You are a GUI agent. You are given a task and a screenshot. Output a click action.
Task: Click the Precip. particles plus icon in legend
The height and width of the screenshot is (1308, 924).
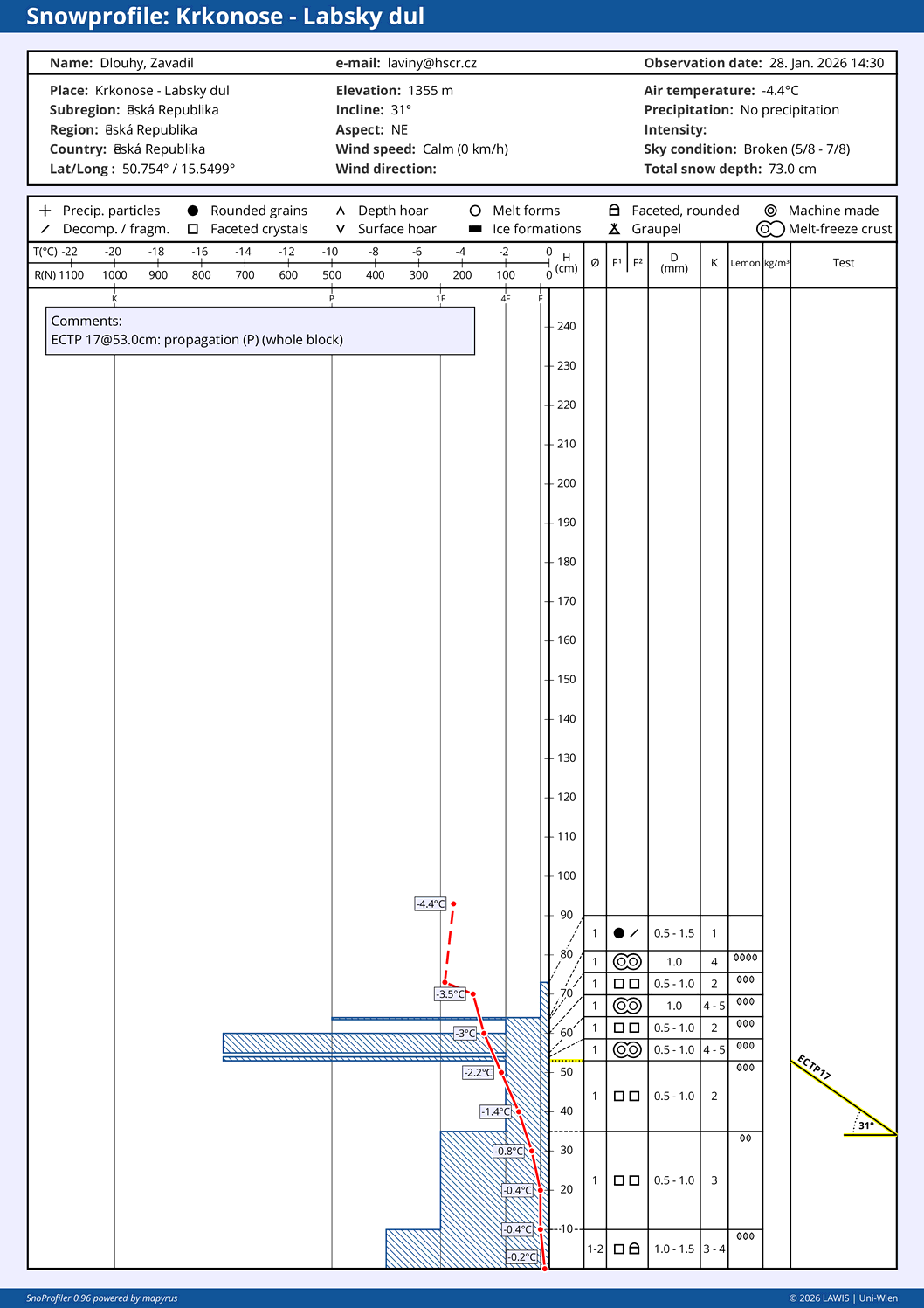click(x=45, y=211)
